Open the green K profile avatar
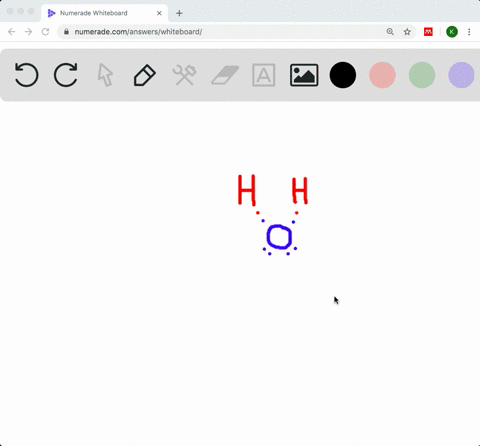Viewport: 480px width, 446px height. tap(452, 32)
